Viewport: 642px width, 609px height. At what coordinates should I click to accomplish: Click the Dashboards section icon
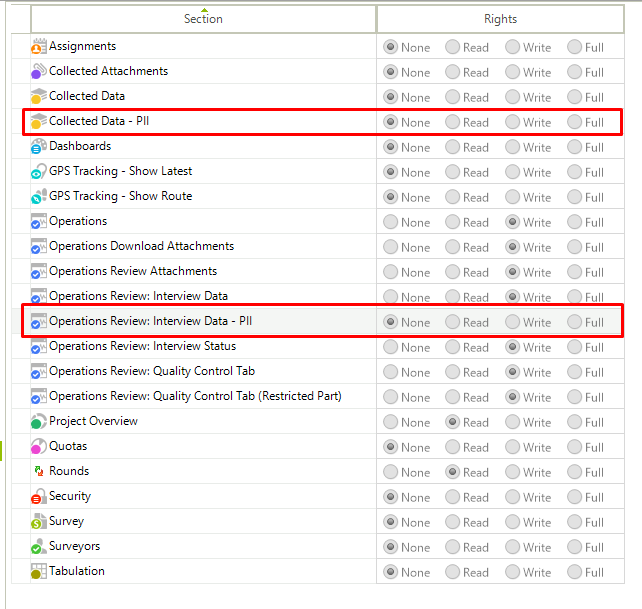coord(38,146)
